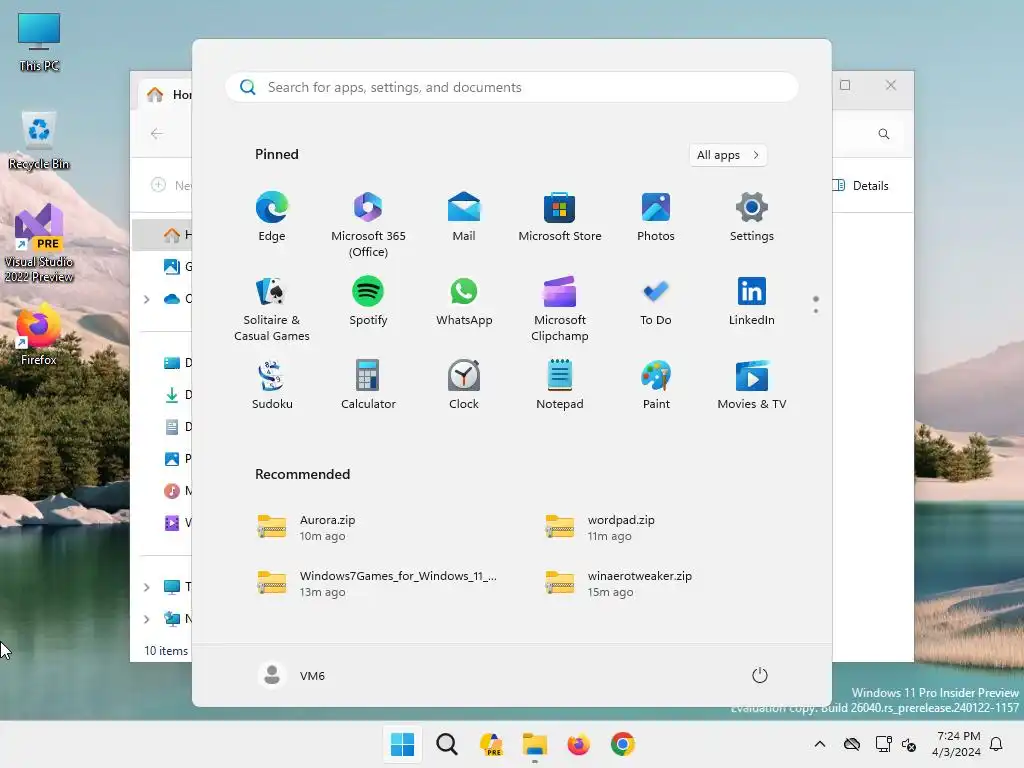Open Movies & TV app

pos(752,385)
